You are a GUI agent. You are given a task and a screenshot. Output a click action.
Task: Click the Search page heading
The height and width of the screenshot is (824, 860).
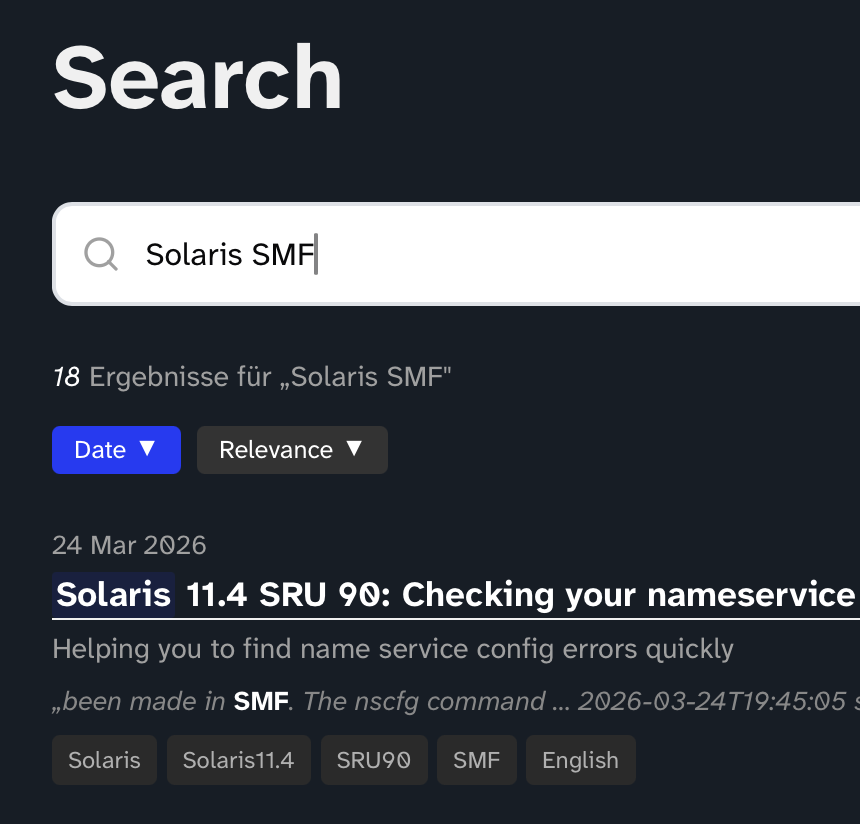pyautogui.click(x=197, y=76)
